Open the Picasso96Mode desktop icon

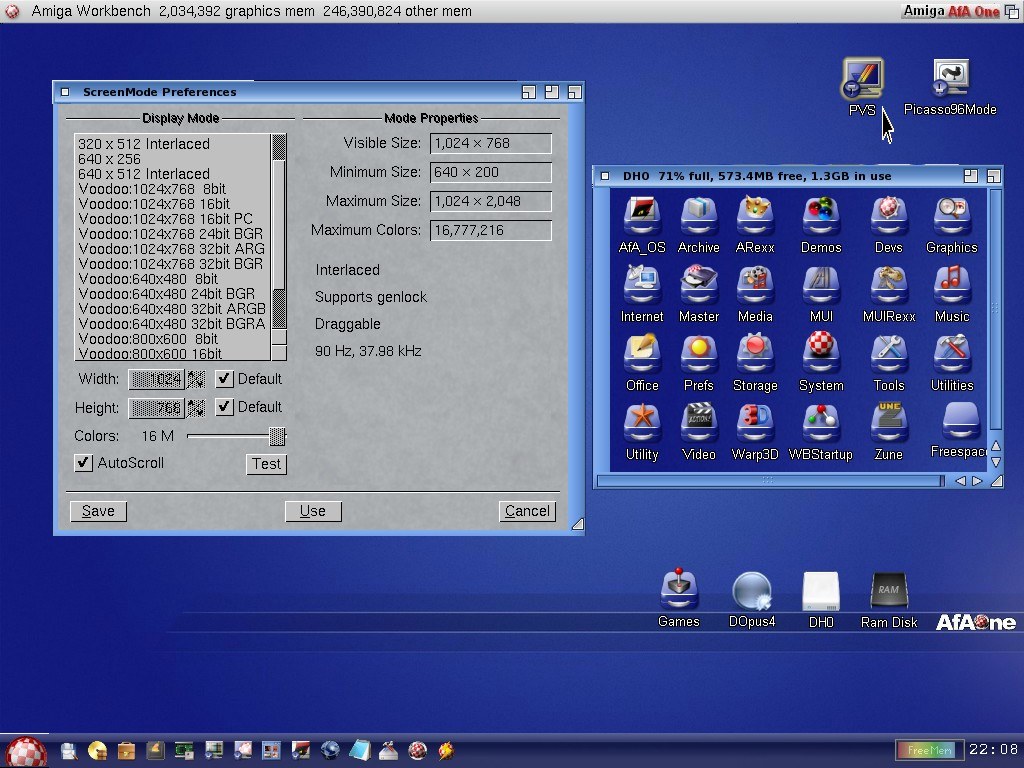pos(950,80)
